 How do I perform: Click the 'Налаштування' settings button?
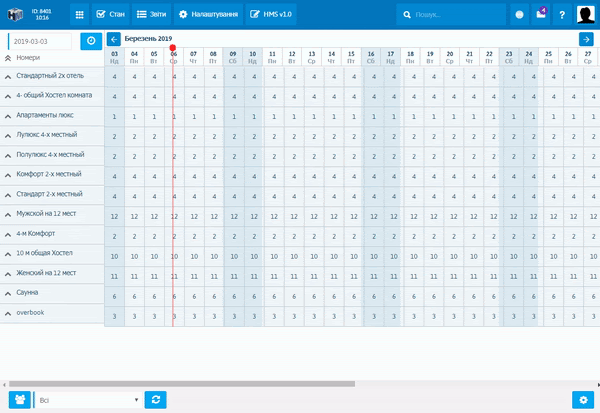[x=208, y=15]
